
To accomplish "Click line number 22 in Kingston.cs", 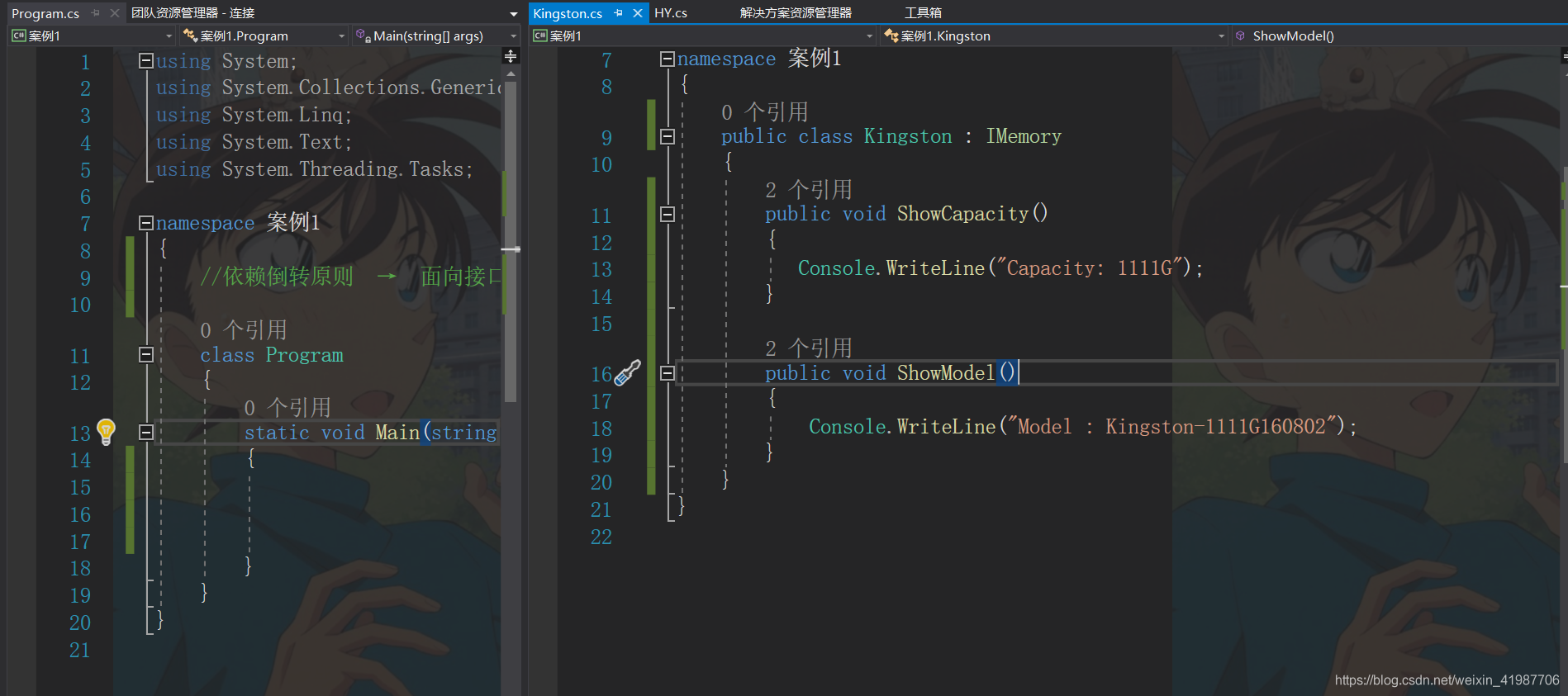I will [x=601, y=537].
